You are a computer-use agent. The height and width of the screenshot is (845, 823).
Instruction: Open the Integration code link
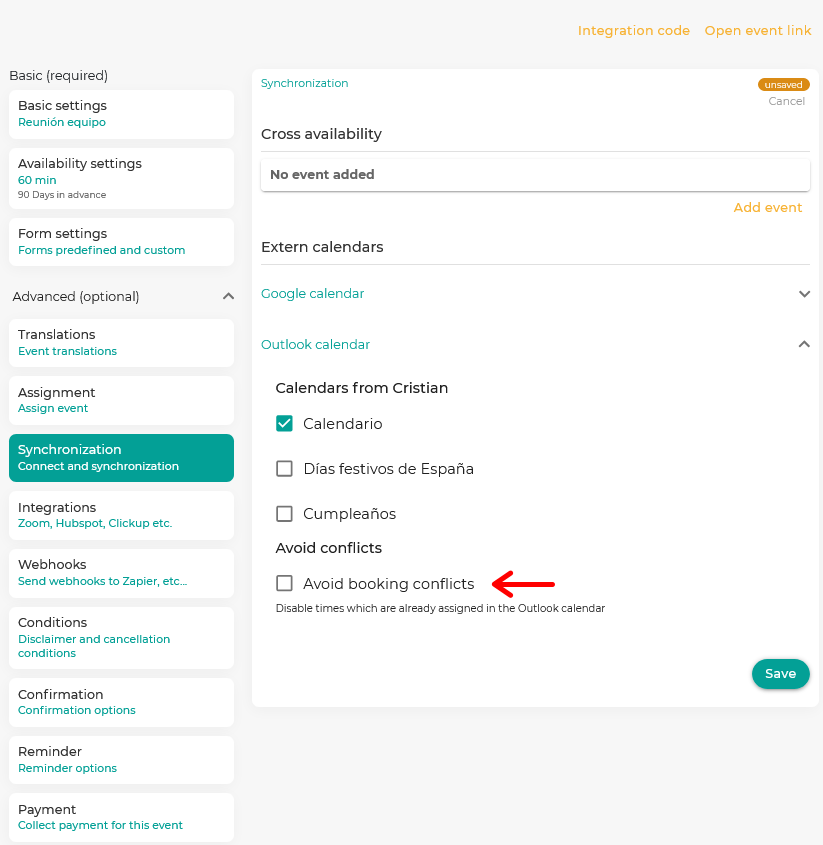[x=634, y=31]
